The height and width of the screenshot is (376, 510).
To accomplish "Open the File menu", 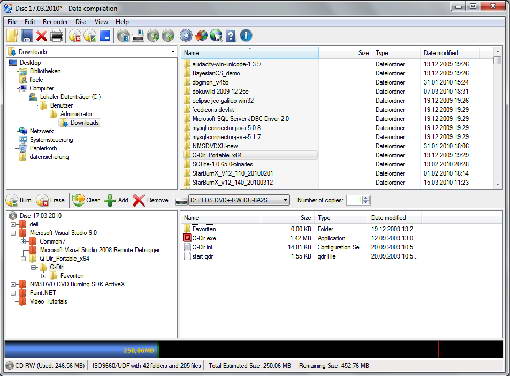I will click(x=12, y=22).
